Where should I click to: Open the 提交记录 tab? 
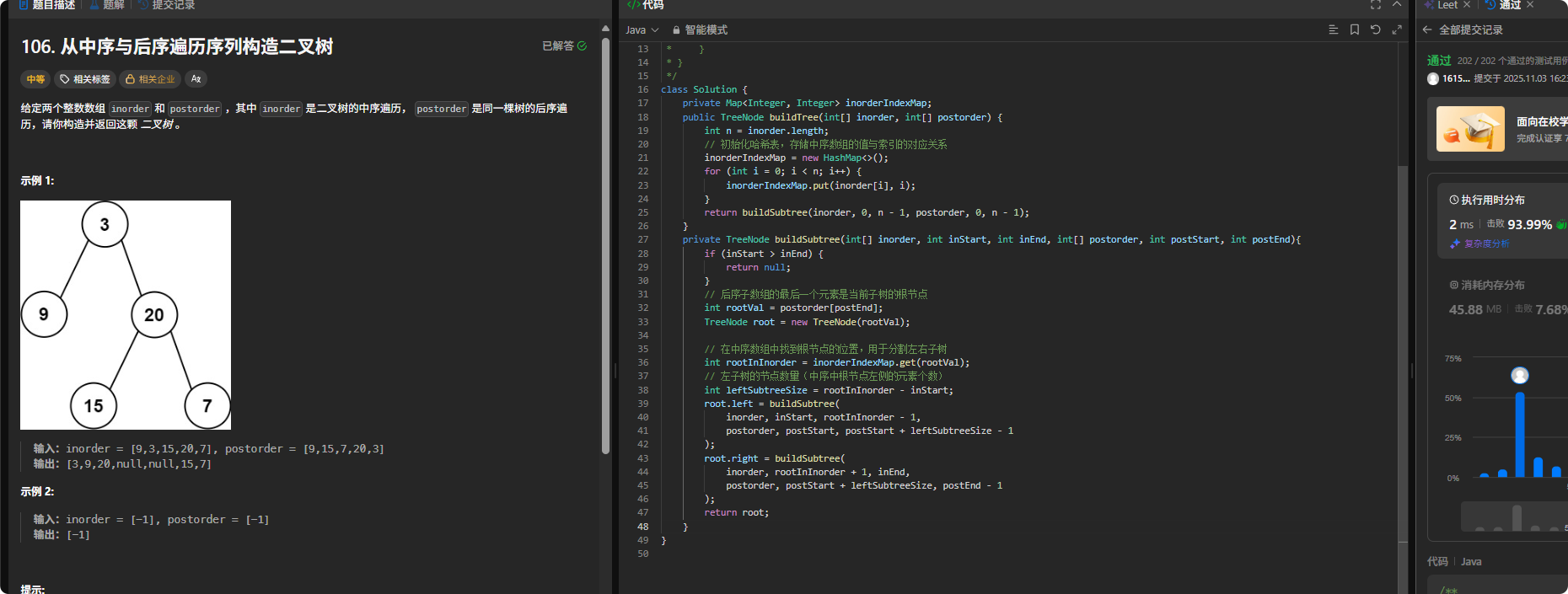166,5
